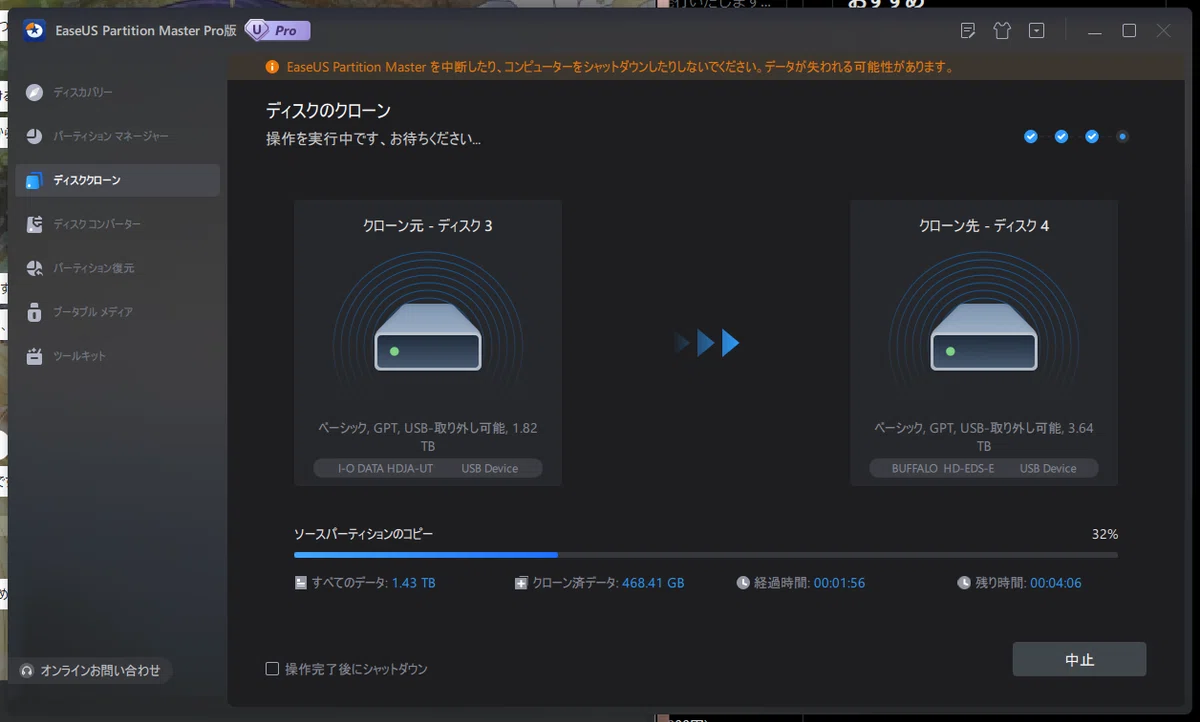Click the cloned data plus icon
Viewport: 1200px width, 722px height.
click(521, 583)
